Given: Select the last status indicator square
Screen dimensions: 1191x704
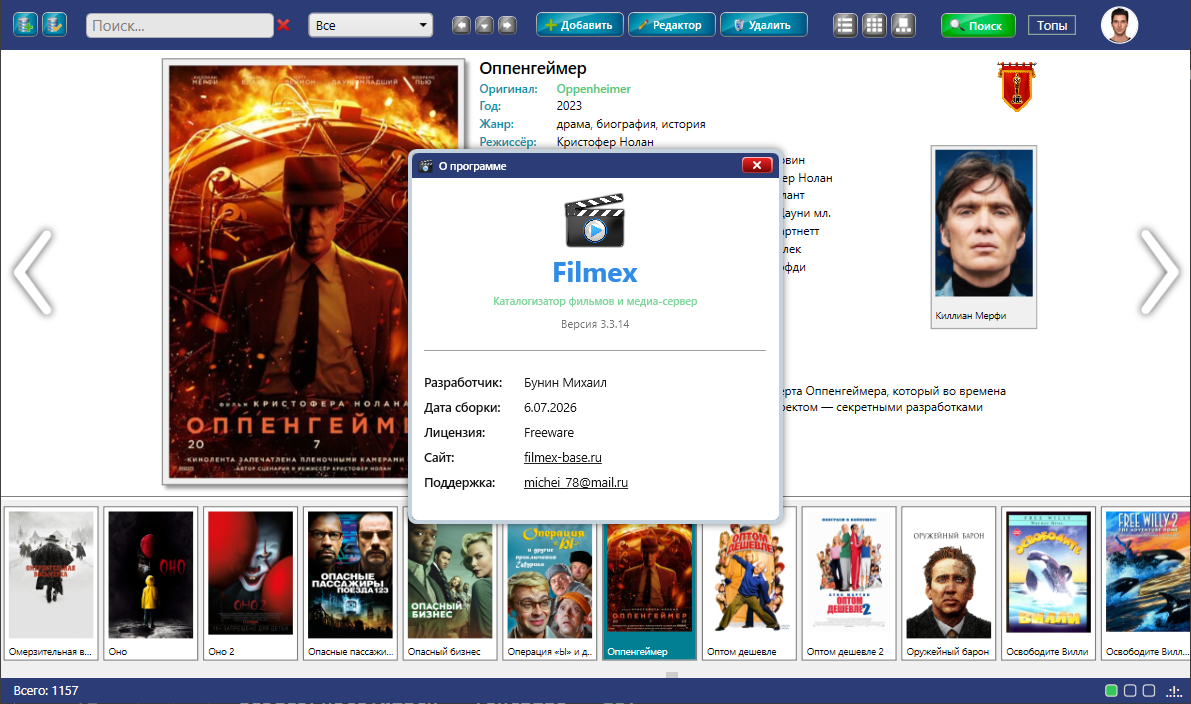Looking at the screenshot, I should (x=1149, y=690).
